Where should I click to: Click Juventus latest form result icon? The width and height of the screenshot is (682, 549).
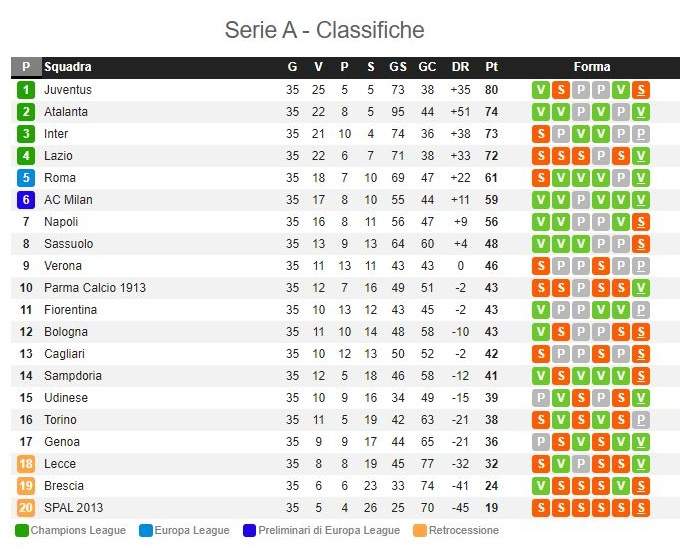click(x=641, y=90)
